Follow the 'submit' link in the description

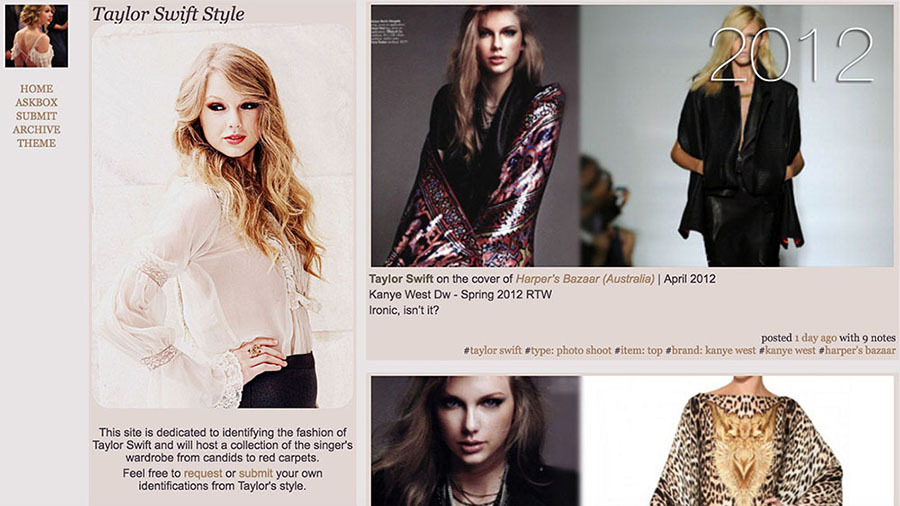(x=255, y=473)
